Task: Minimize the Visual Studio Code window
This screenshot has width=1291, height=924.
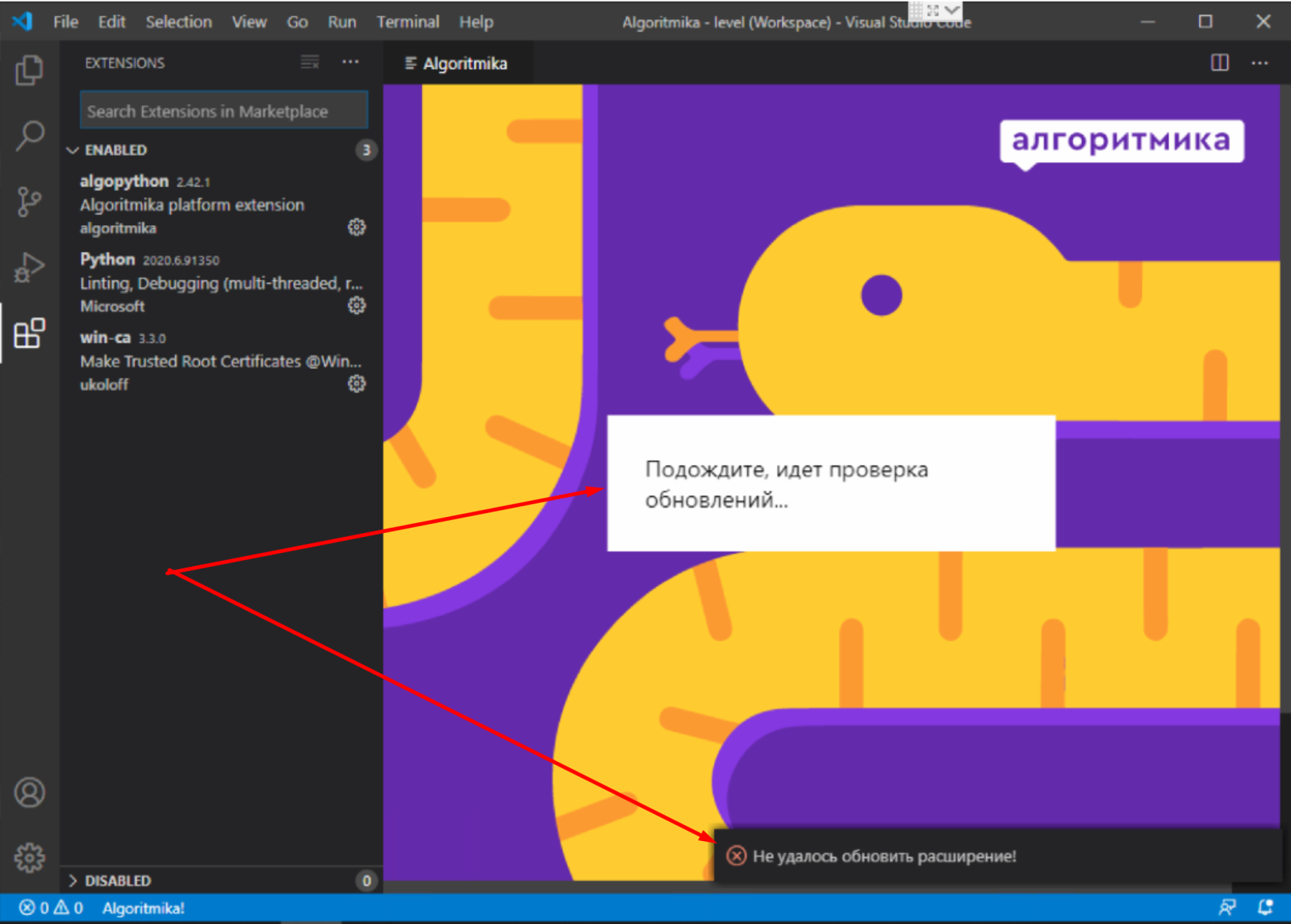Action: [x=1148, y=22]
